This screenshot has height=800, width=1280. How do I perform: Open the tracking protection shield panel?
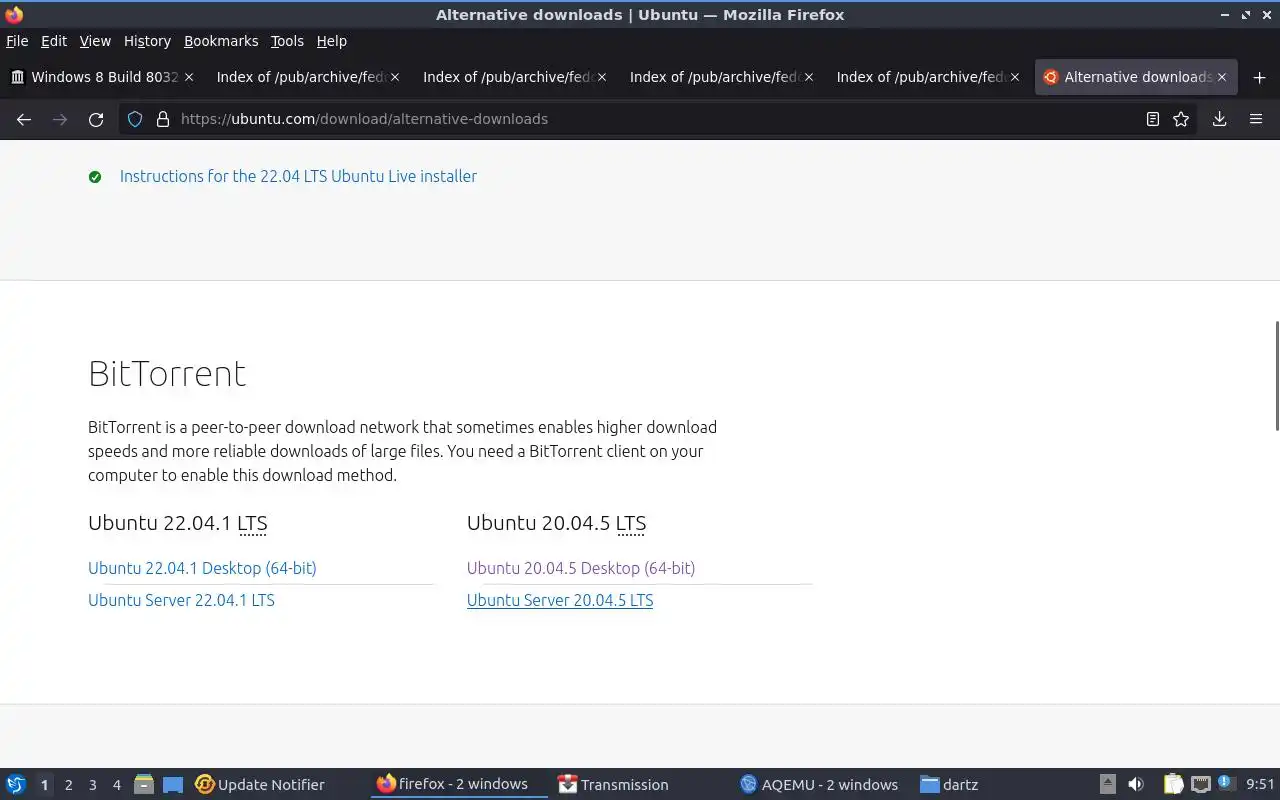click(135, 119)
